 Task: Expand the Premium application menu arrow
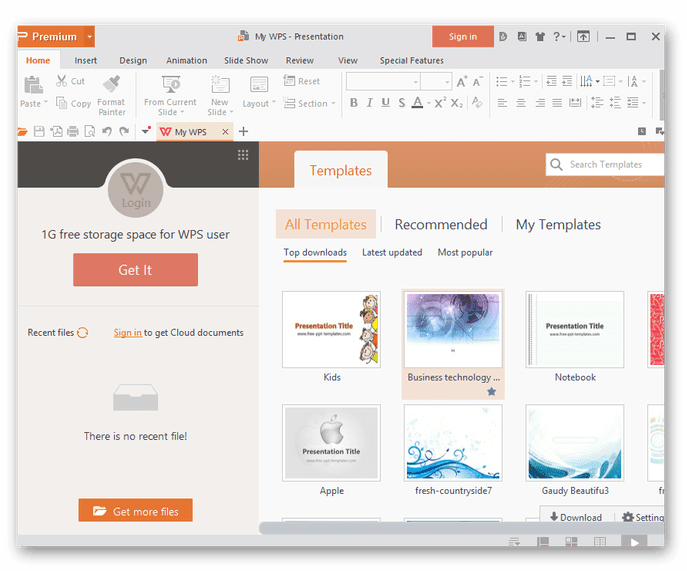90,37
